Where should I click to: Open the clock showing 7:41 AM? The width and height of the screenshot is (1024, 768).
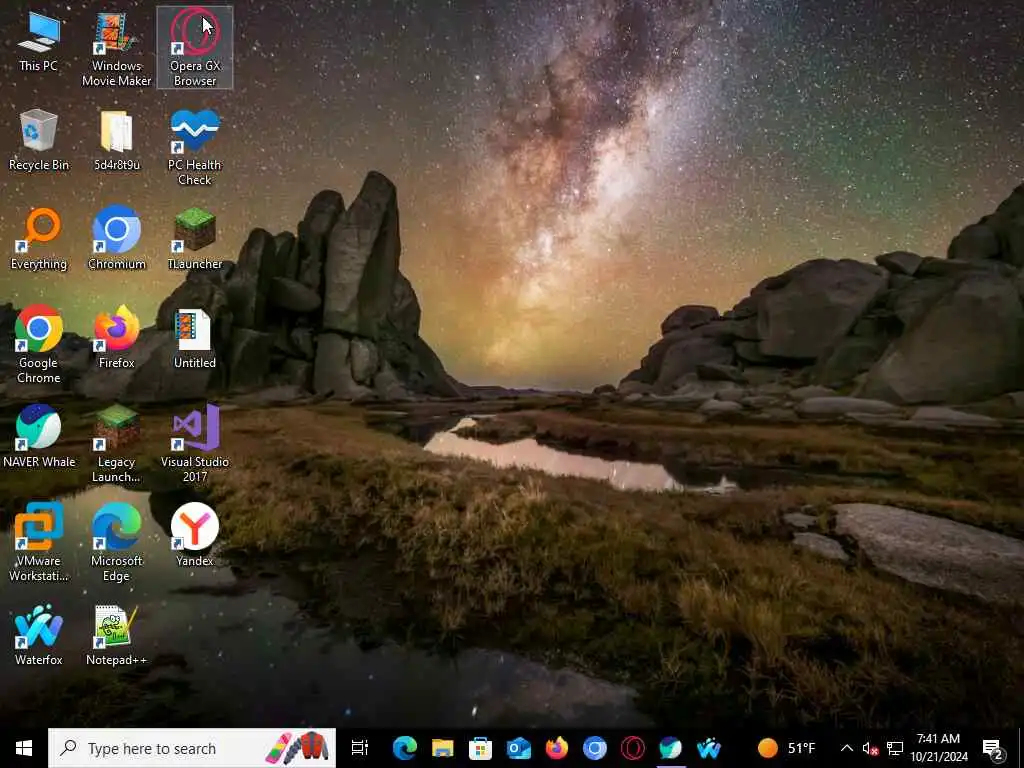click(938, 748)
